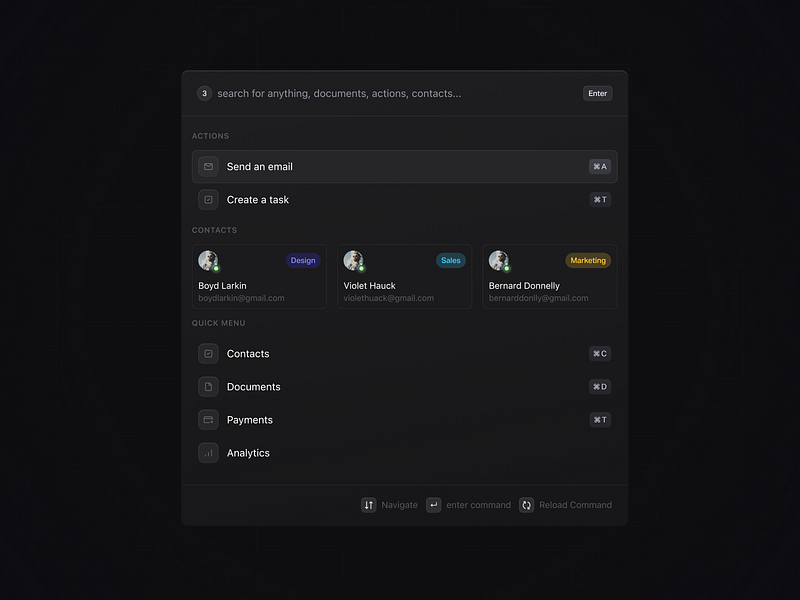Click the Marketing tag on Bernard Donnelly's card
The height and width of the screenshot is (600, 800).
pos(587,260)
